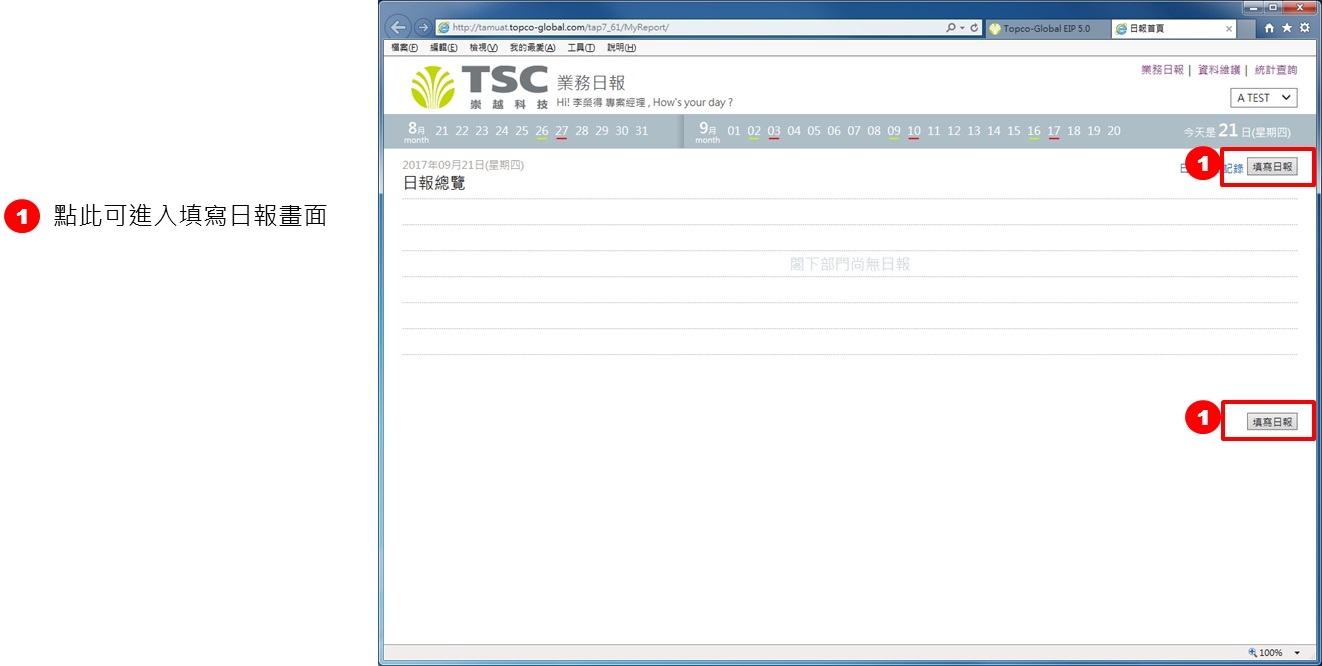
Task: Close the 日報首頁 tab
Action: tap(1229, 29)
